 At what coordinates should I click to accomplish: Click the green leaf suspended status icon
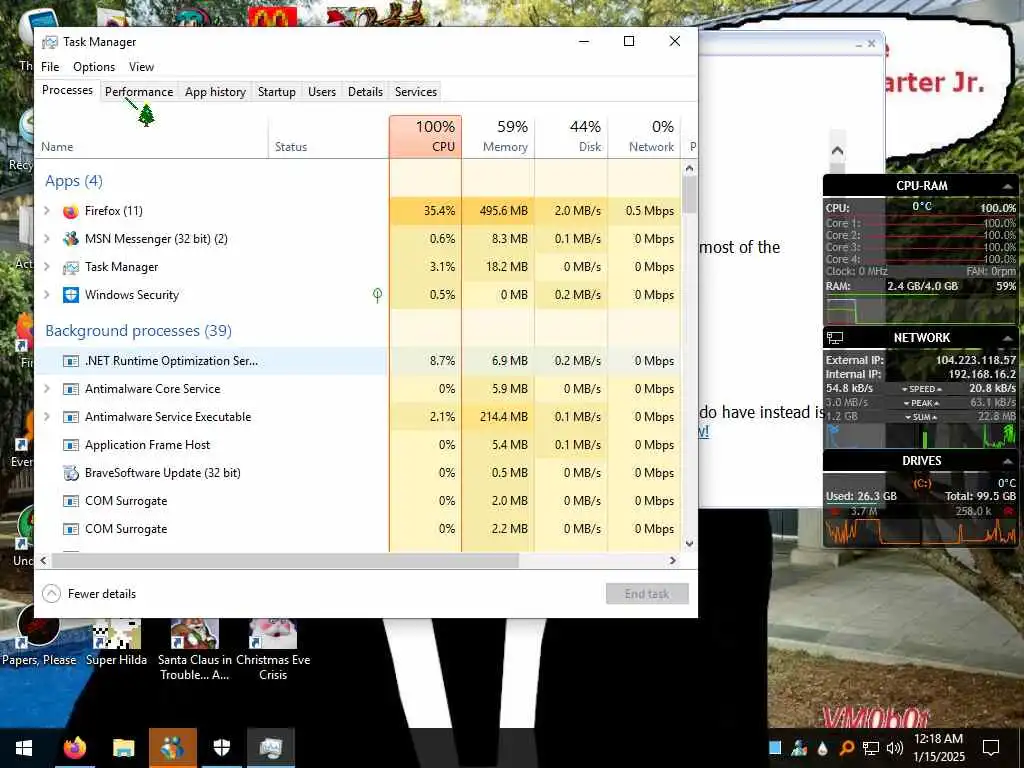(377, 295)
